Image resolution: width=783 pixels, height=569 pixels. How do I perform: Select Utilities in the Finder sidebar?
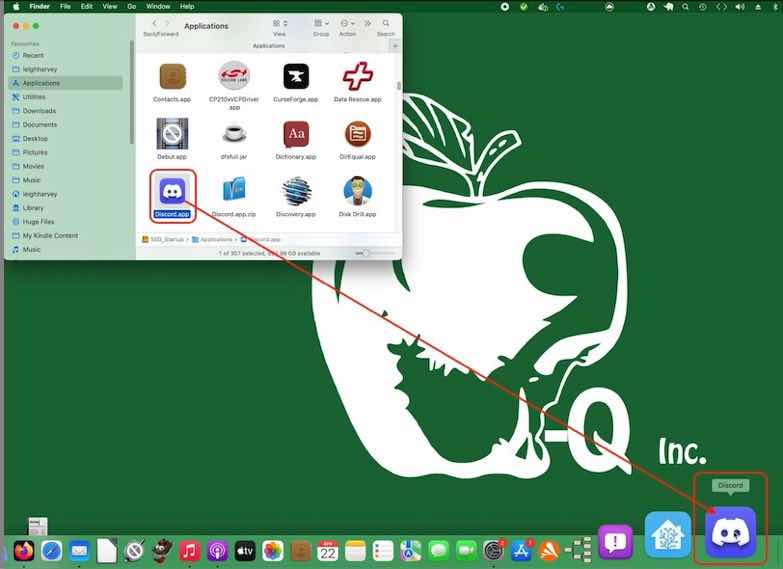coord(66,97)
